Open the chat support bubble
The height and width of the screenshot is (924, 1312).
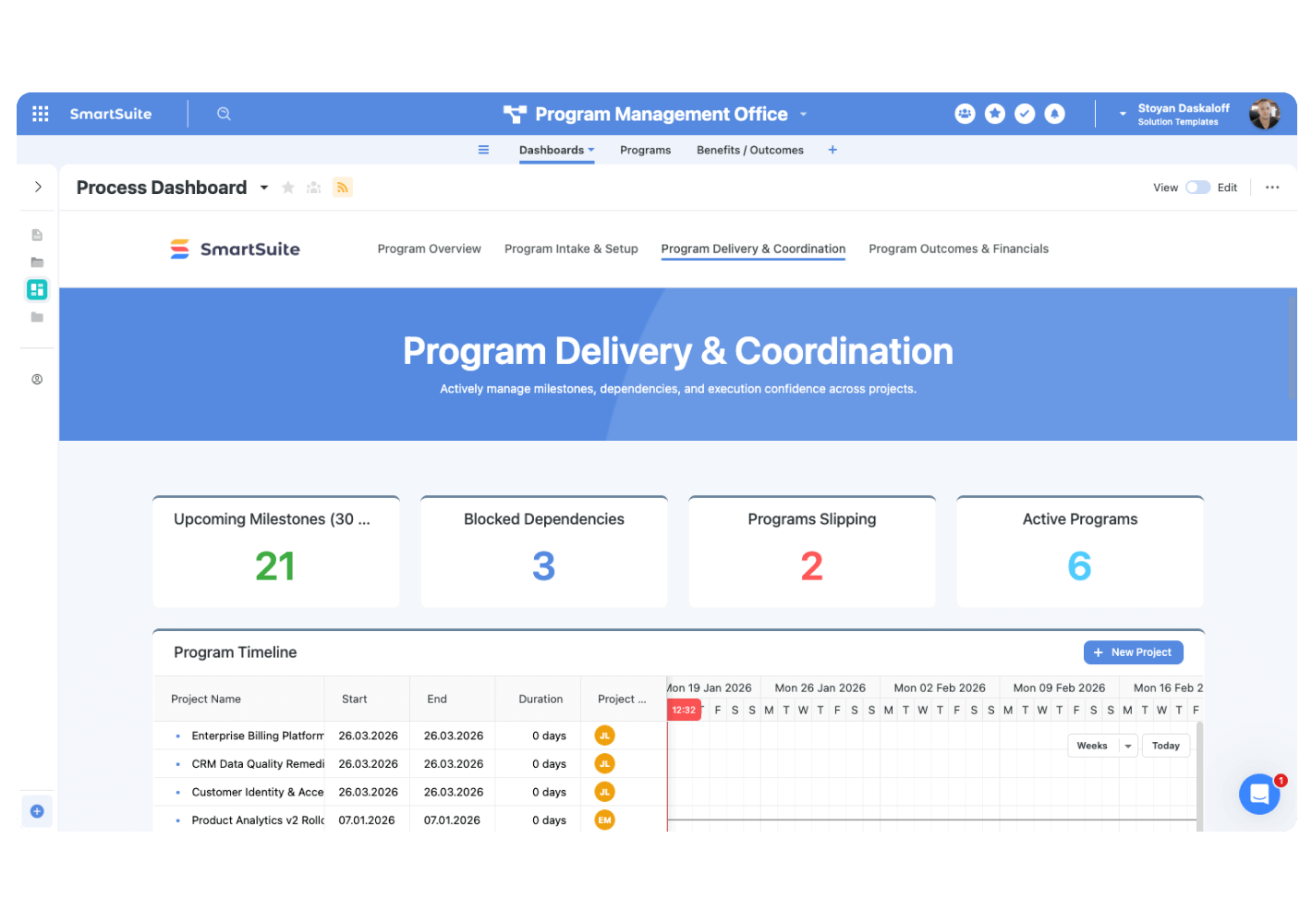tap(1259, 794)
